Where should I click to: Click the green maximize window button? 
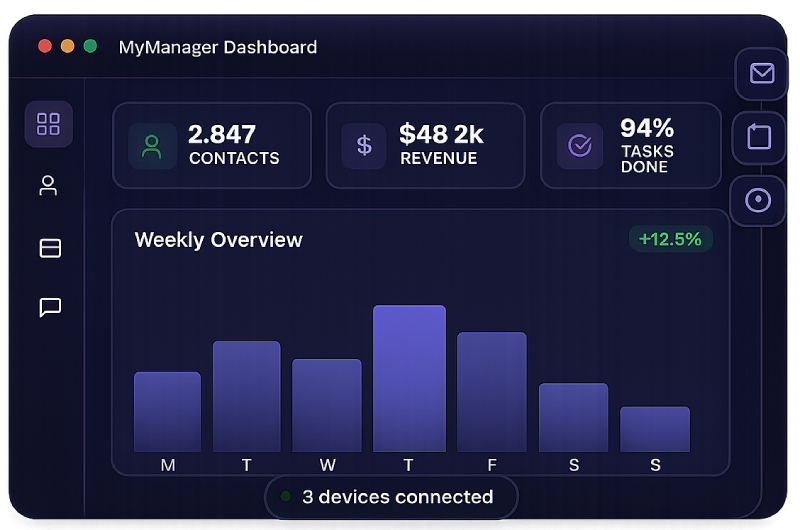coord(90,46)
